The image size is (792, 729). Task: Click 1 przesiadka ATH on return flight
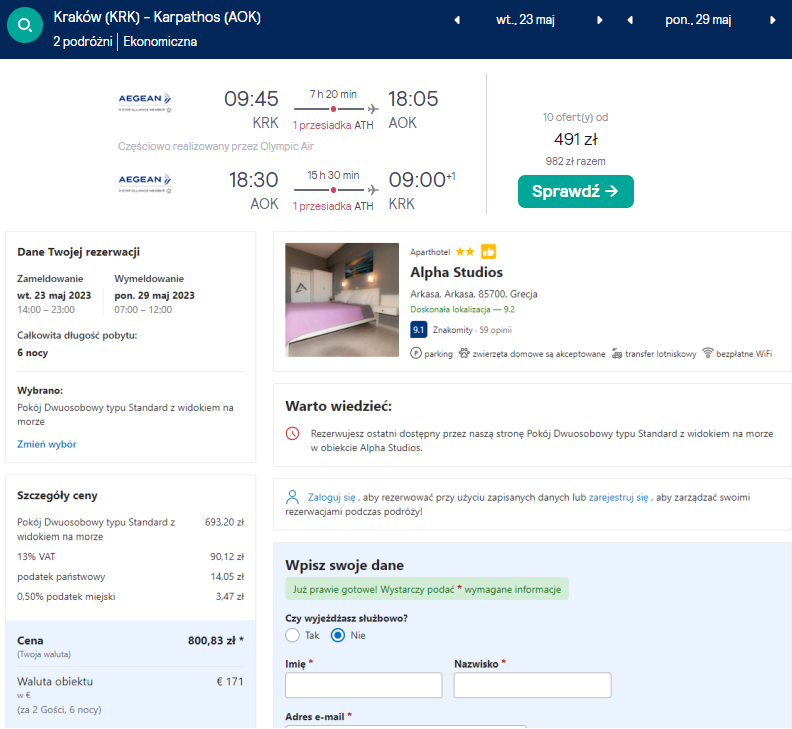pos(333,206)
